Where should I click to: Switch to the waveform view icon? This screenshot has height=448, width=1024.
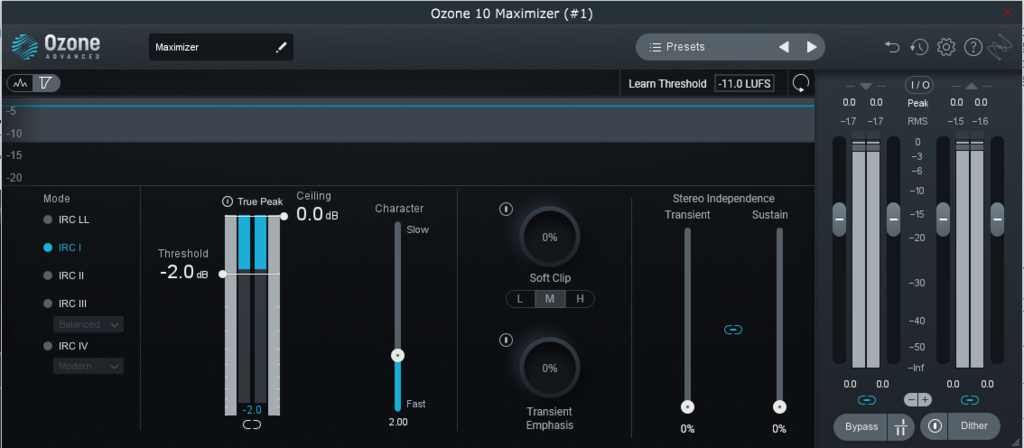[21, 84]
